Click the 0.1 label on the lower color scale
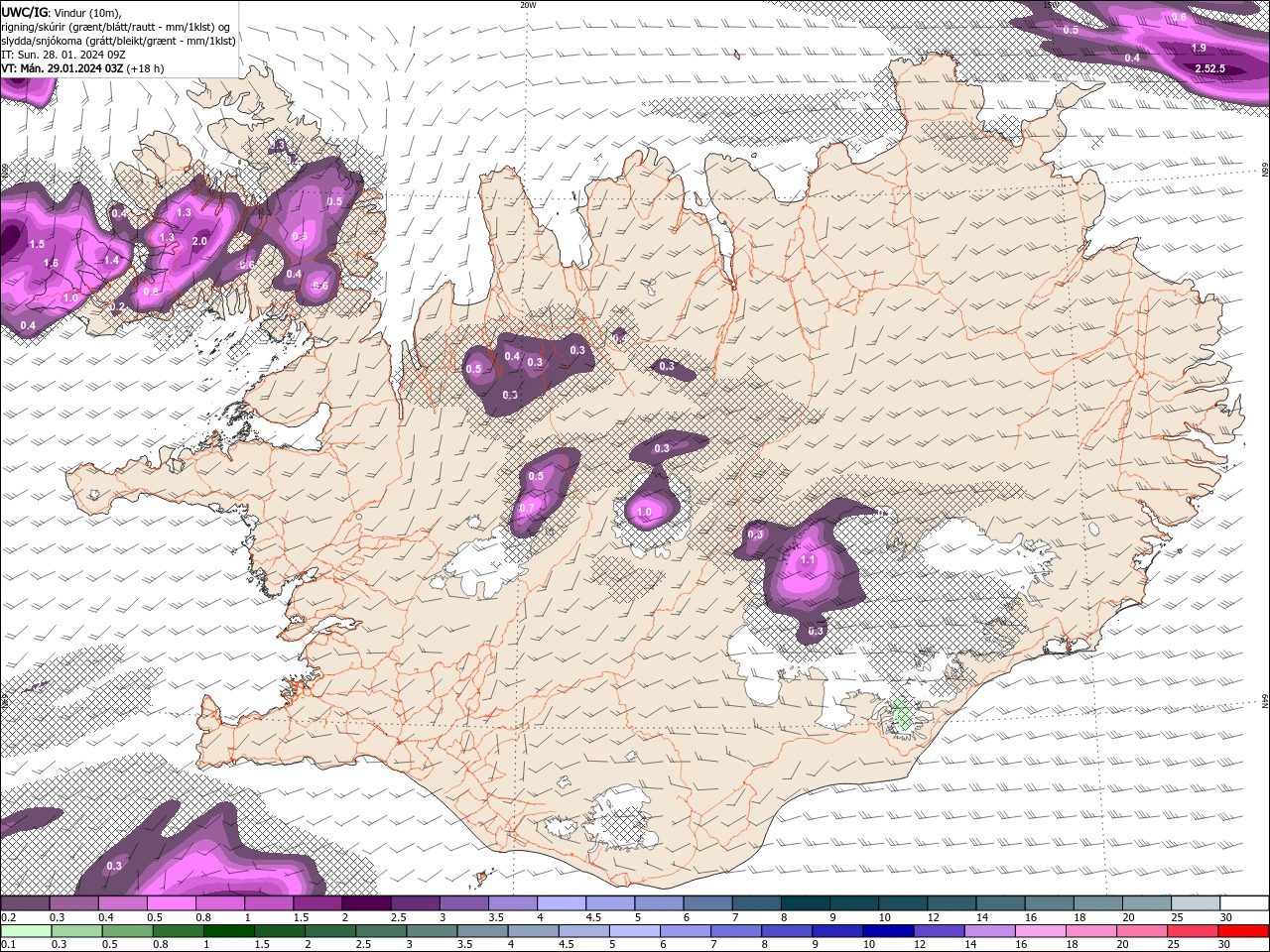The height and width of the screenshot is (952, 1270). point(9,944)
